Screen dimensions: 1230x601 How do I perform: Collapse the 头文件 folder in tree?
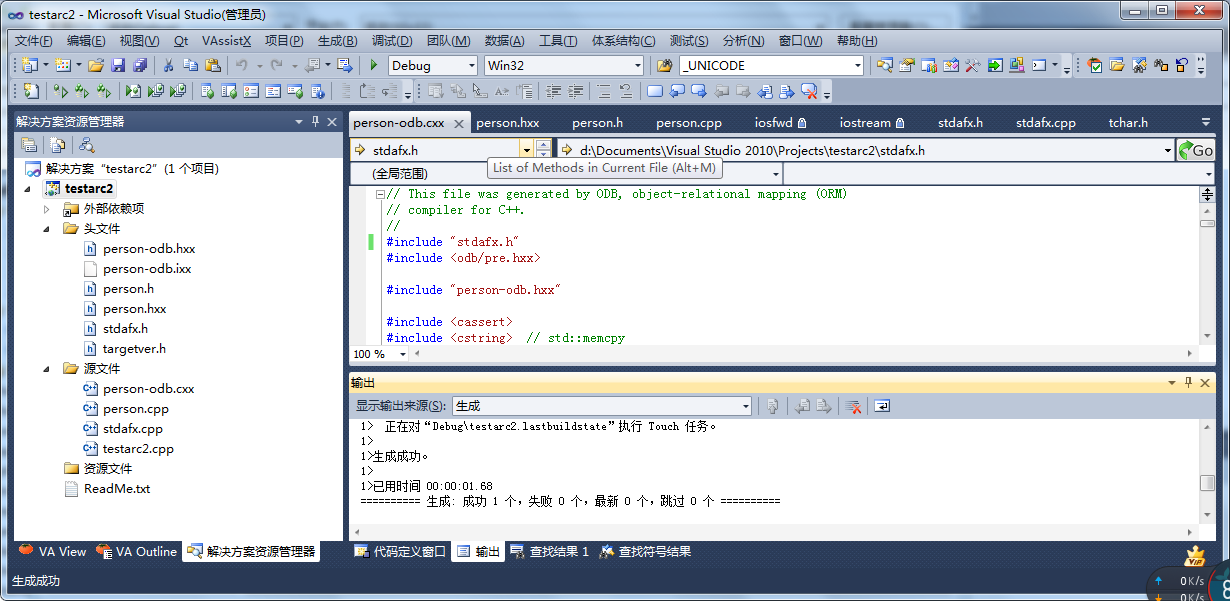click(47, 229)
